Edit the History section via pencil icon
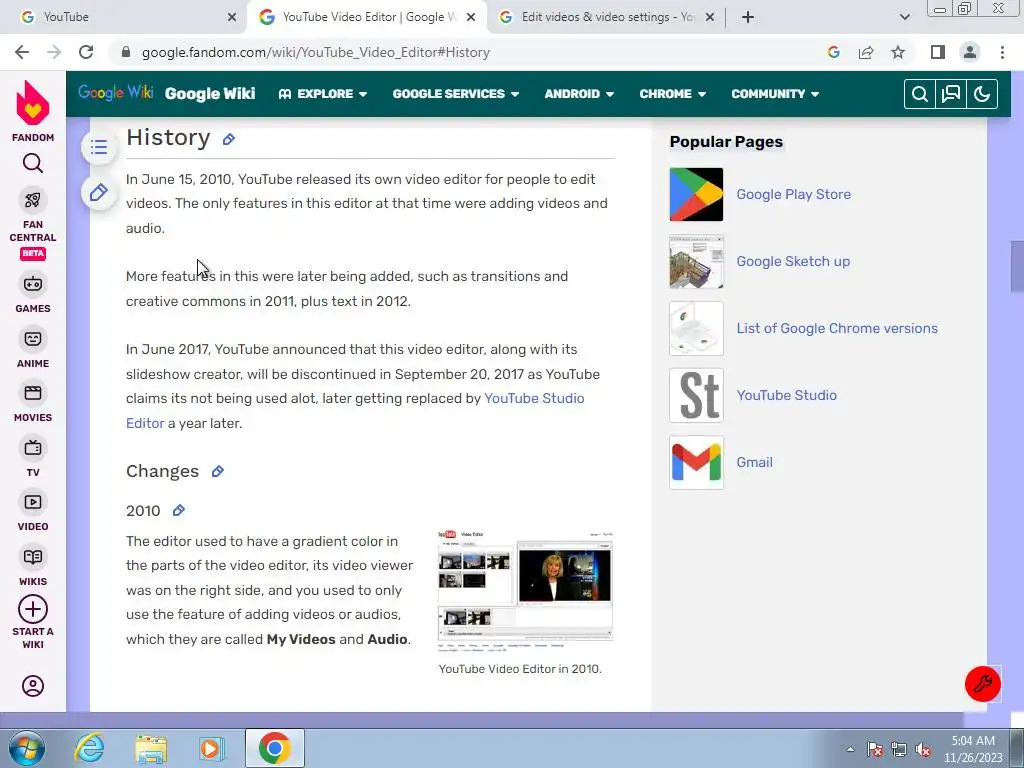This screenshot has width=1024, height=768. click(x=229, y=139)
